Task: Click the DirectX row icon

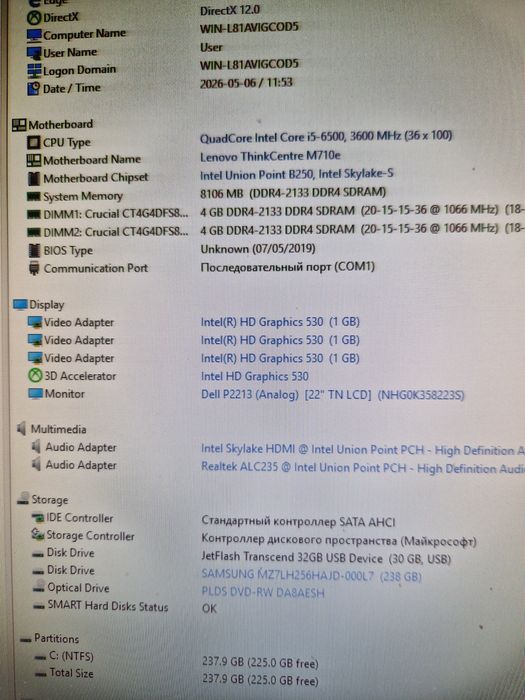Action: point(34,18)
